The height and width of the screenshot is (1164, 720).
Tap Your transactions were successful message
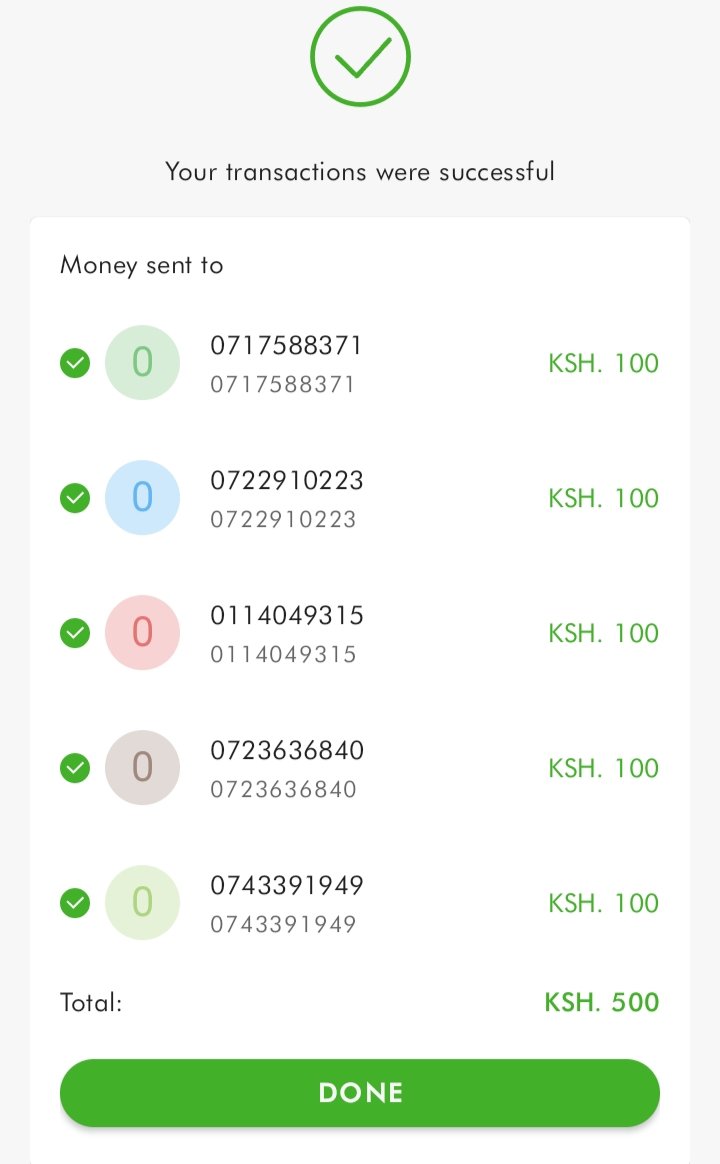coord(360,171)
